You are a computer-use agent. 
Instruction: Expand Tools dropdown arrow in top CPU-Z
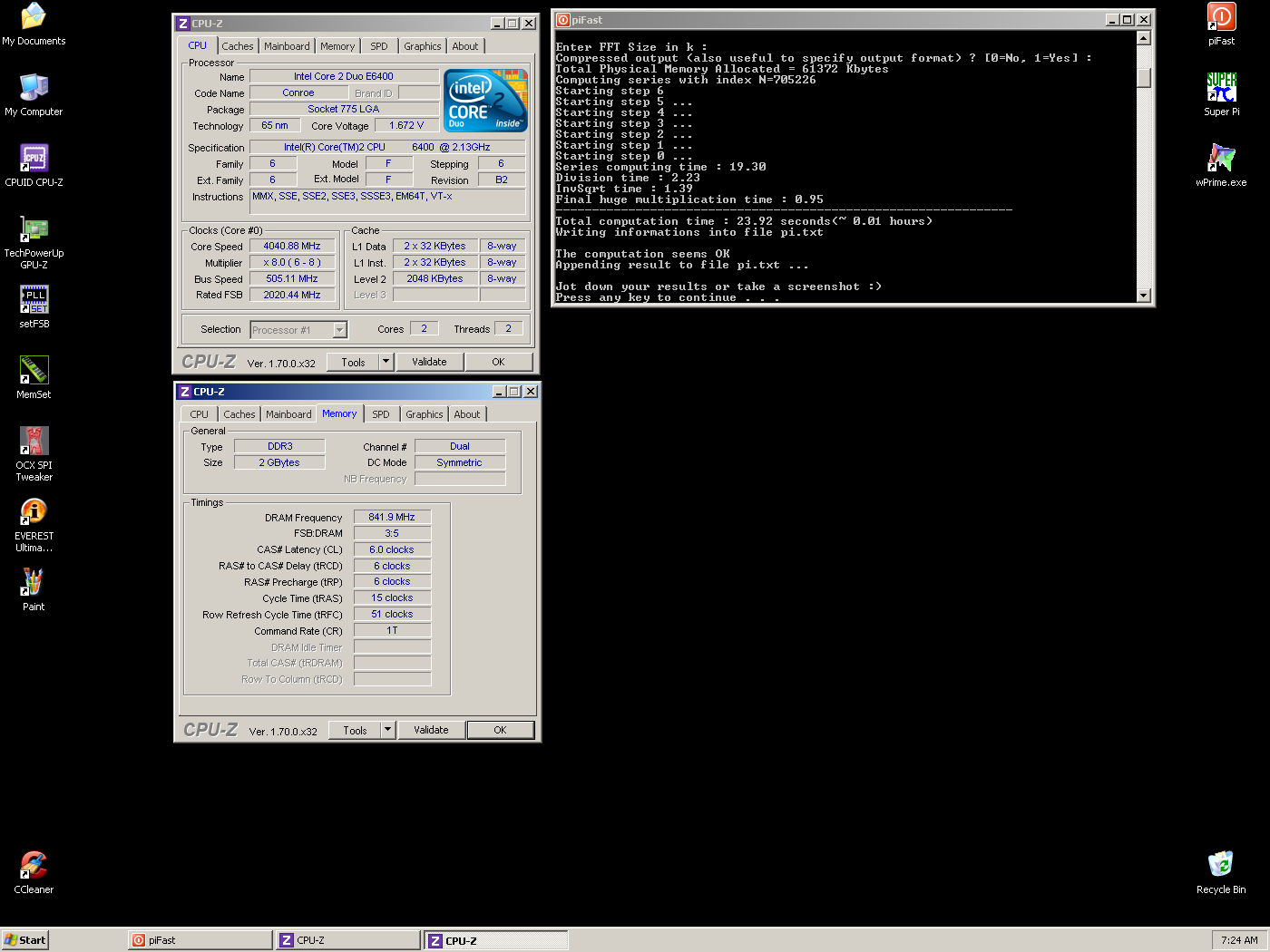click(x=386, y=362)
